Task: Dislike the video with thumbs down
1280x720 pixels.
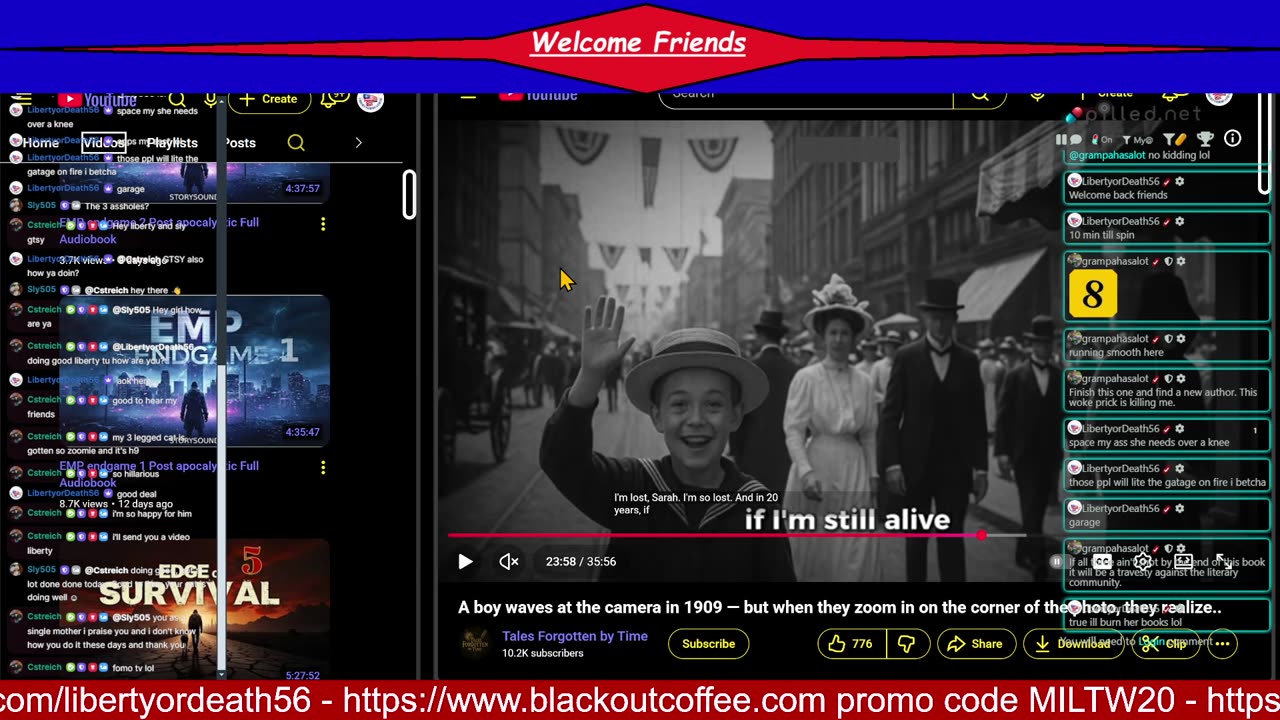Action: pos(906,644)
